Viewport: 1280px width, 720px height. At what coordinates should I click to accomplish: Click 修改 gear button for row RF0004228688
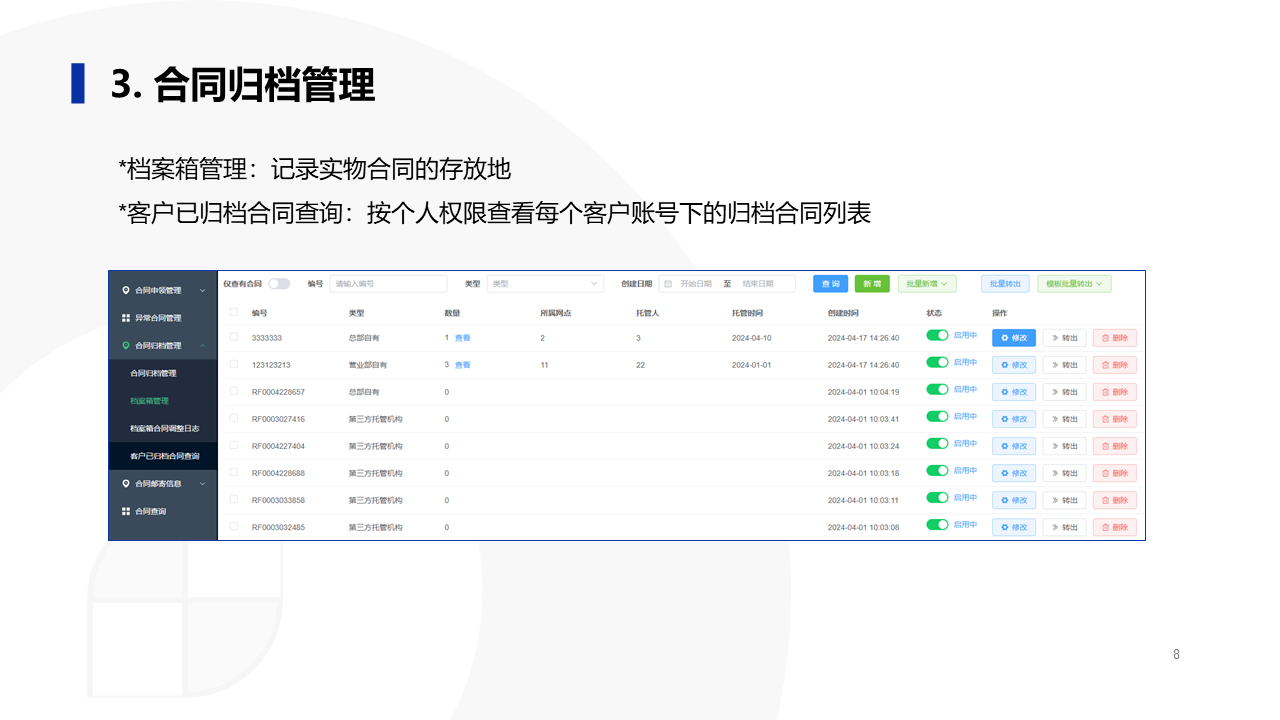tap(1014, 473)
